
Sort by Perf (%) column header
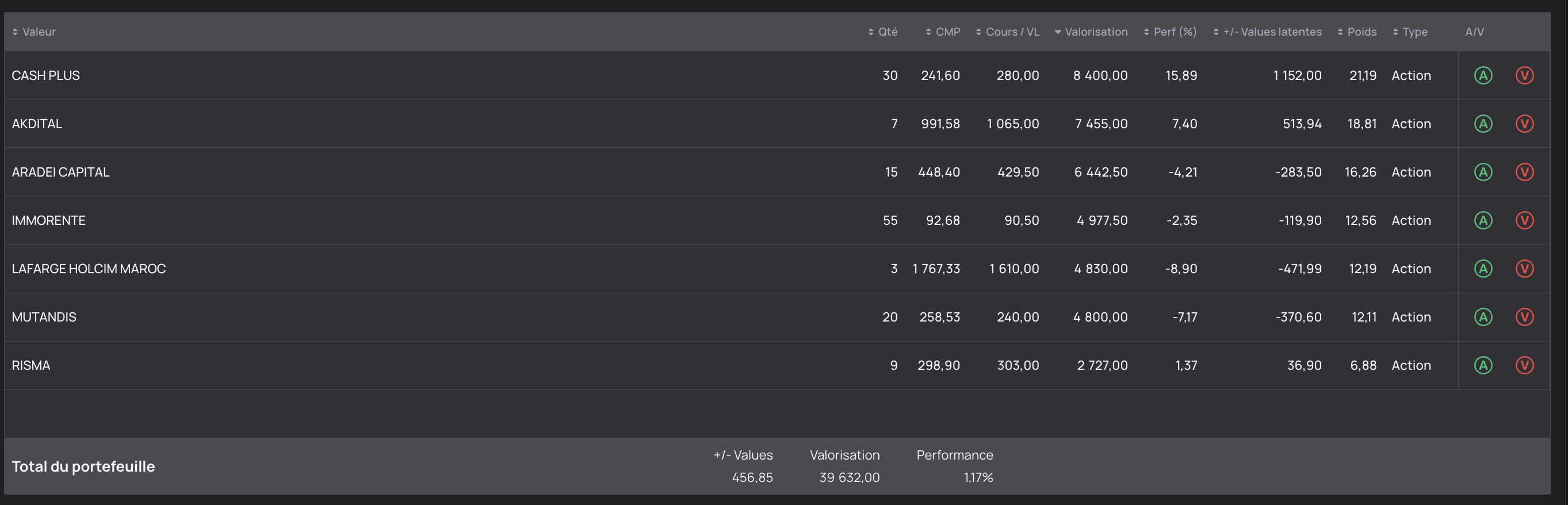1170,32
